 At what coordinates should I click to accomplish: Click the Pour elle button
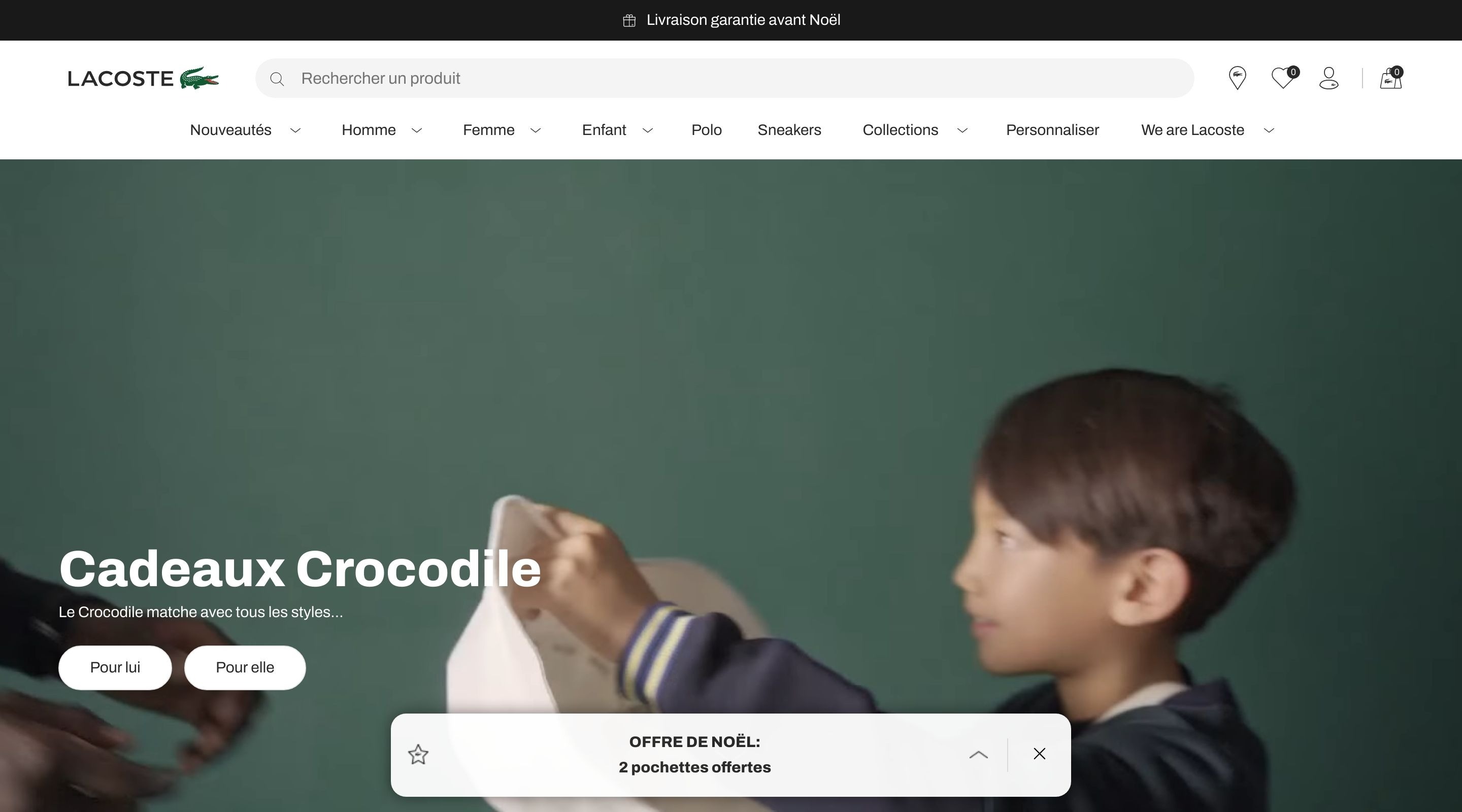[x=245, y=667]
